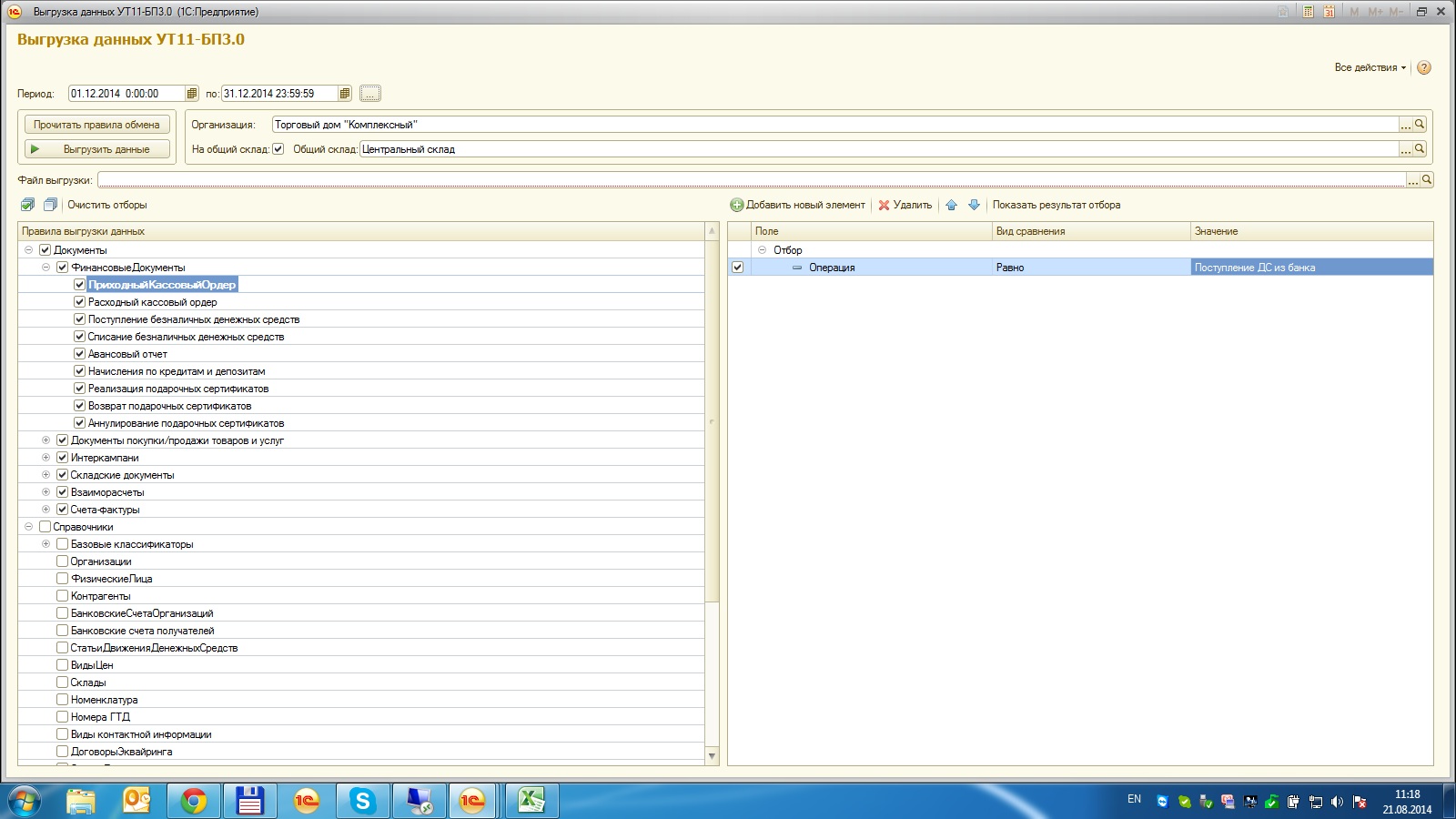
Task: Expand Документы покупки/продажи товаров и услуг
Action: point(45,440)
